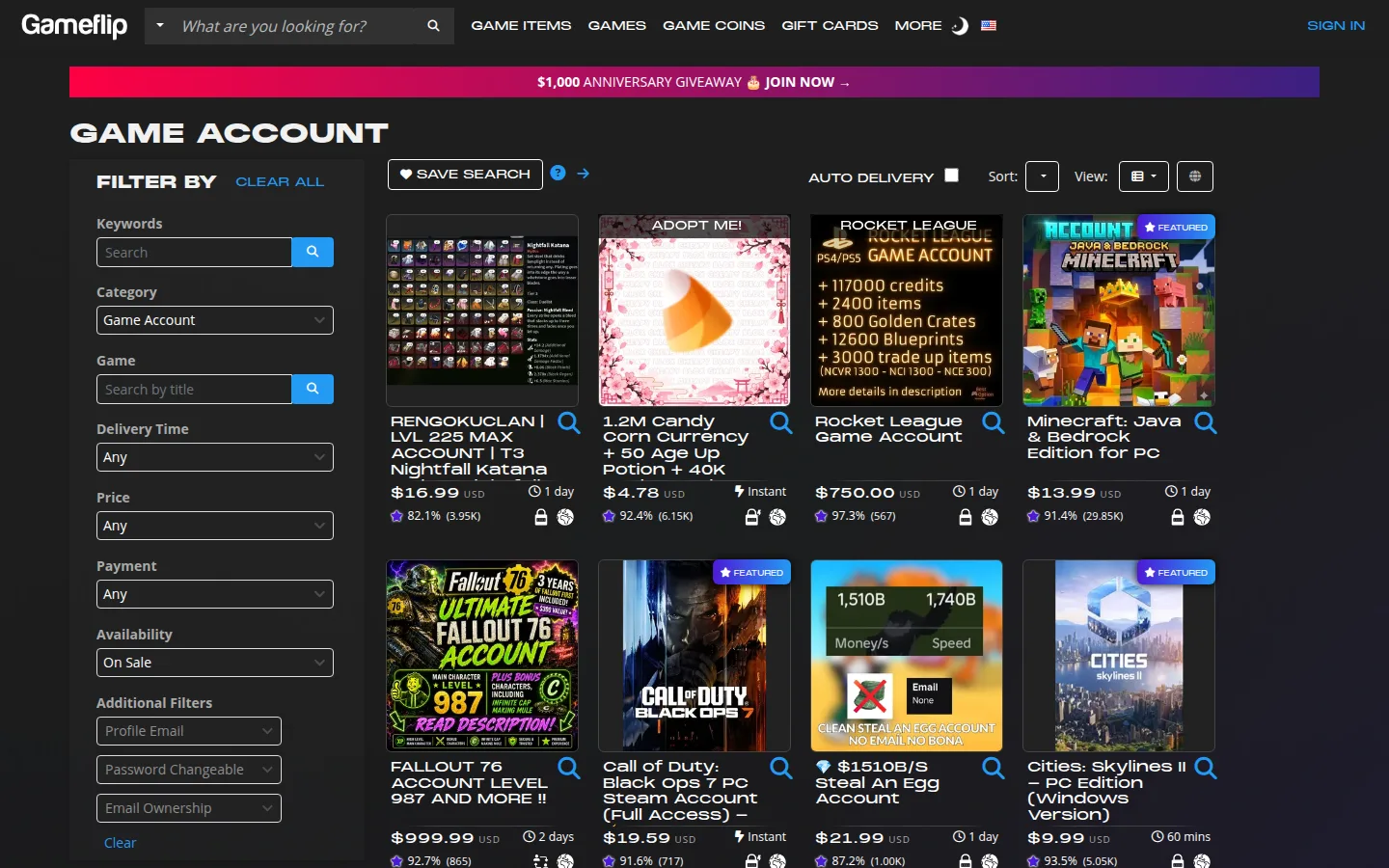Open the US flag region selector
This screenshot has width=1389, height=868.
point(989,26)
